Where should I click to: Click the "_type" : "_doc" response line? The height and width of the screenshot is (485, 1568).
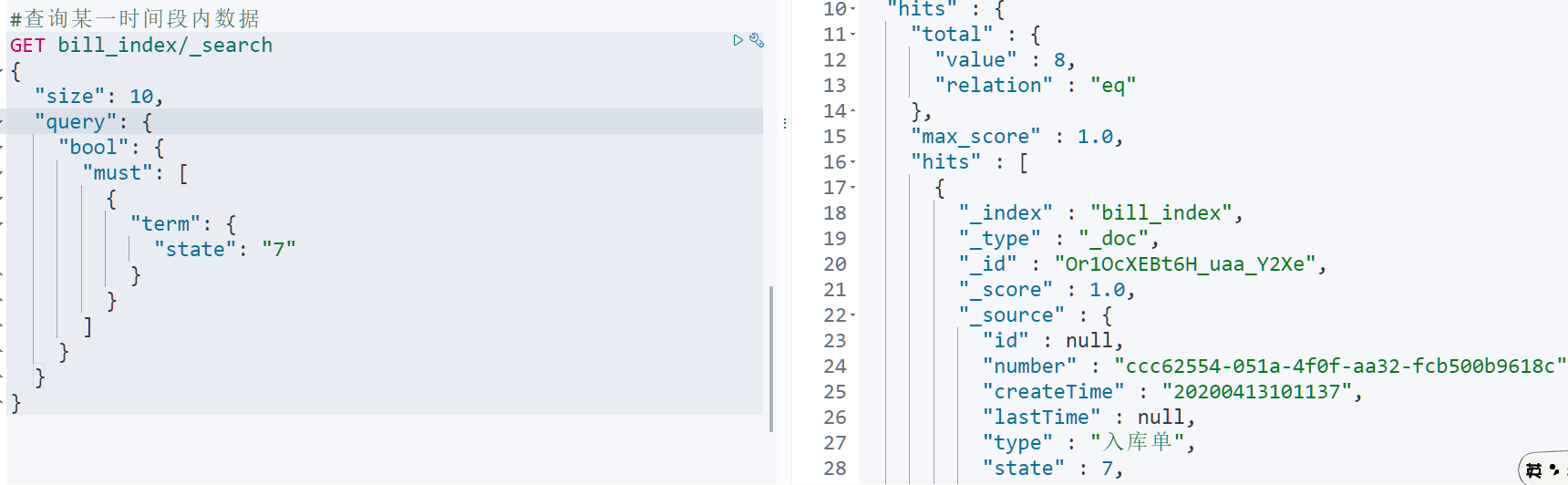pyautogui.click(x=1058, y=239)
